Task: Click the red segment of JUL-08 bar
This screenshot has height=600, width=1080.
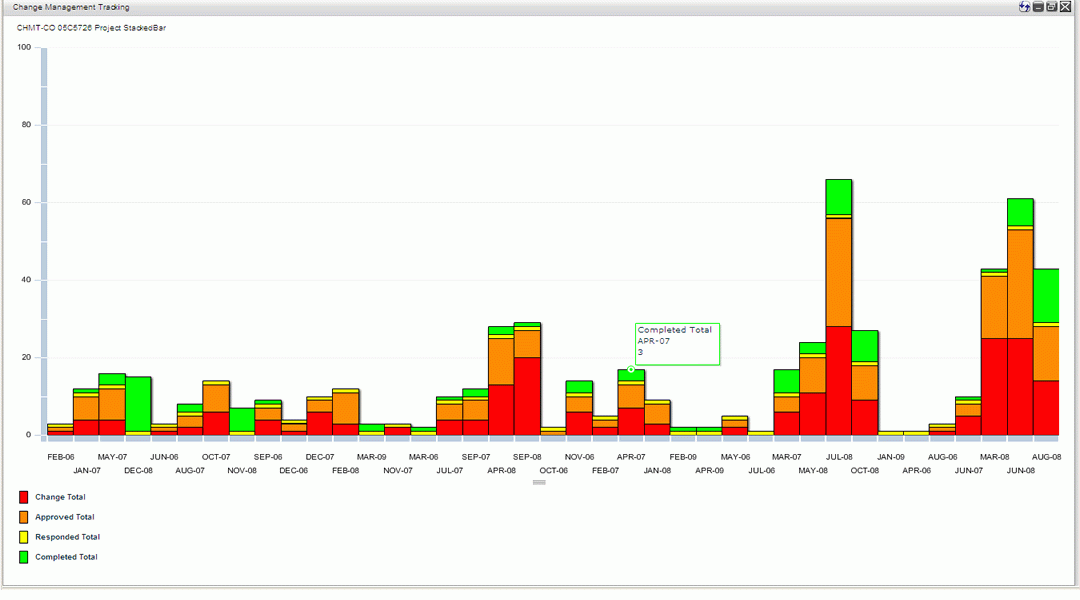Action: (839, 380)
